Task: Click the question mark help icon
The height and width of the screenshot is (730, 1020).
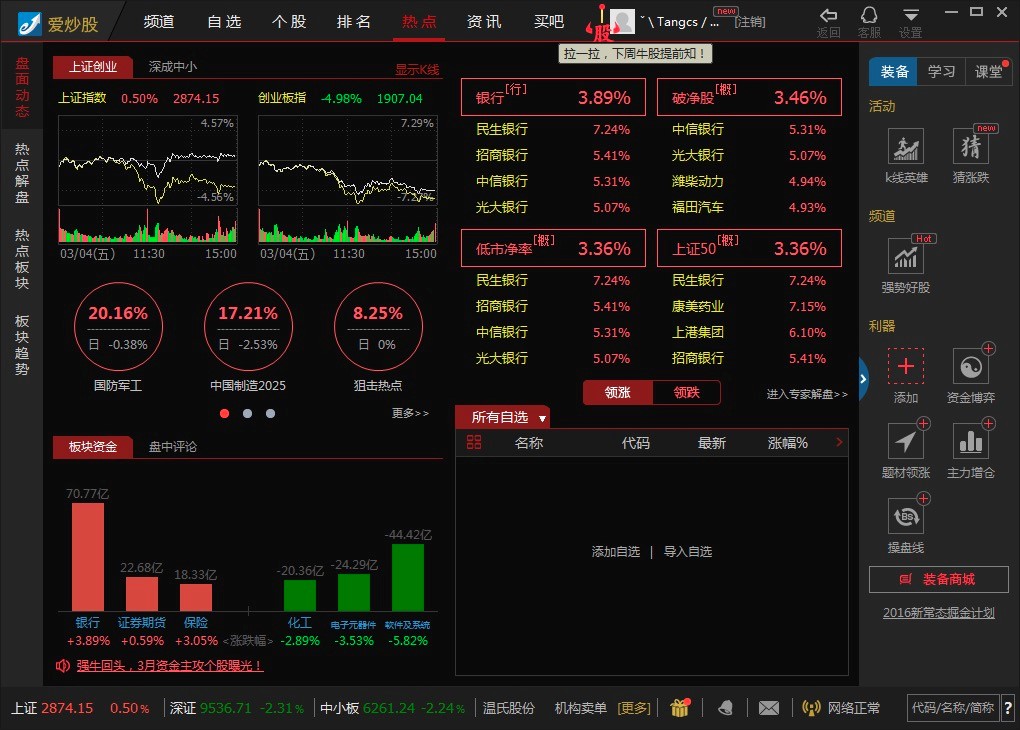Action: 1008,708
